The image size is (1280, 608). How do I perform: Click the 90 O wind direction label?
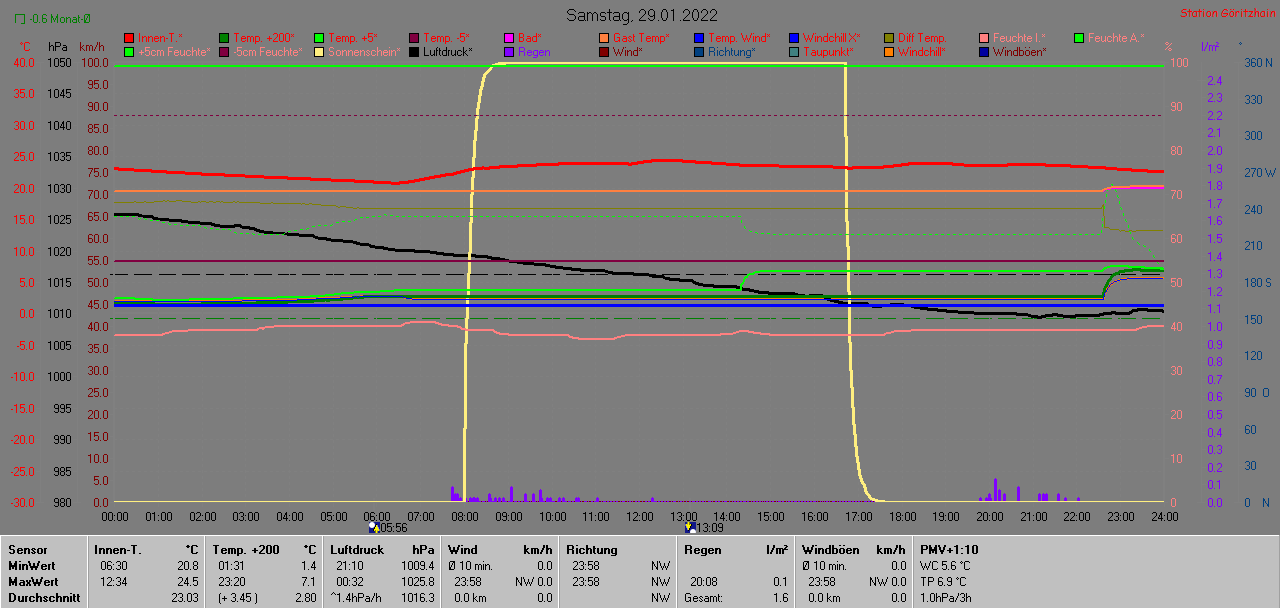(1256, 392)
